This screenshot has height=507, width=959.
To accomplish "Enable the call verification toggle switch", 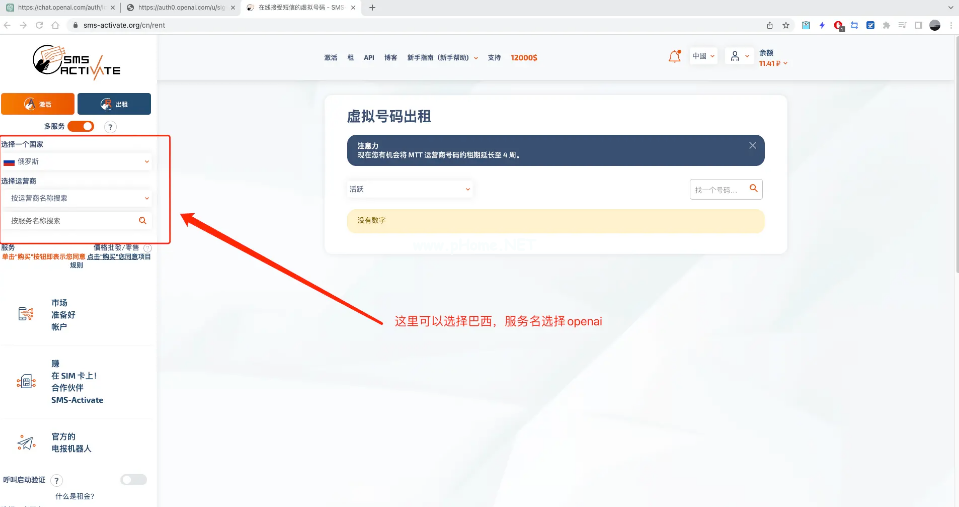I will [x=133, y=480].
